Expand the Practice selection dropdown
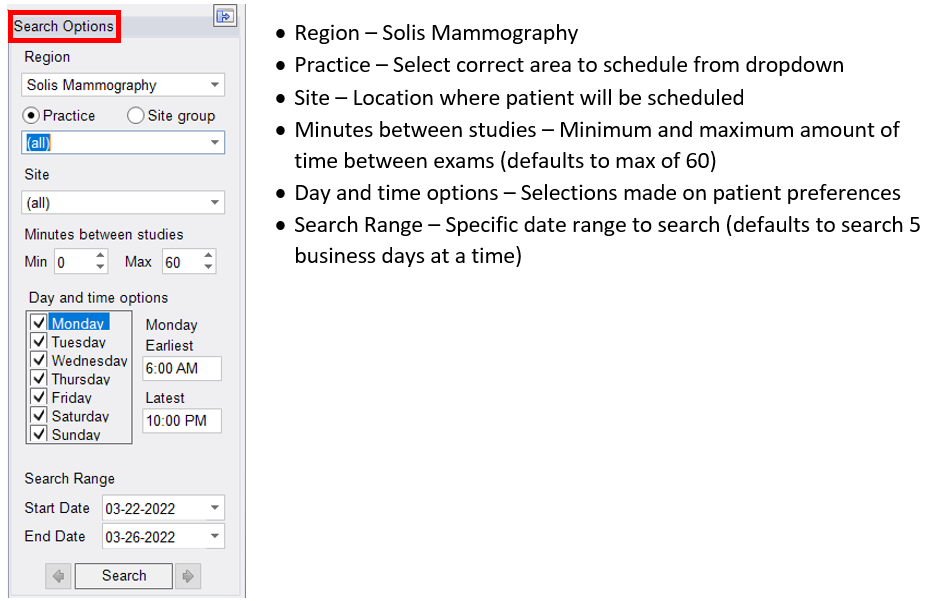 click(x=215, y=143)
